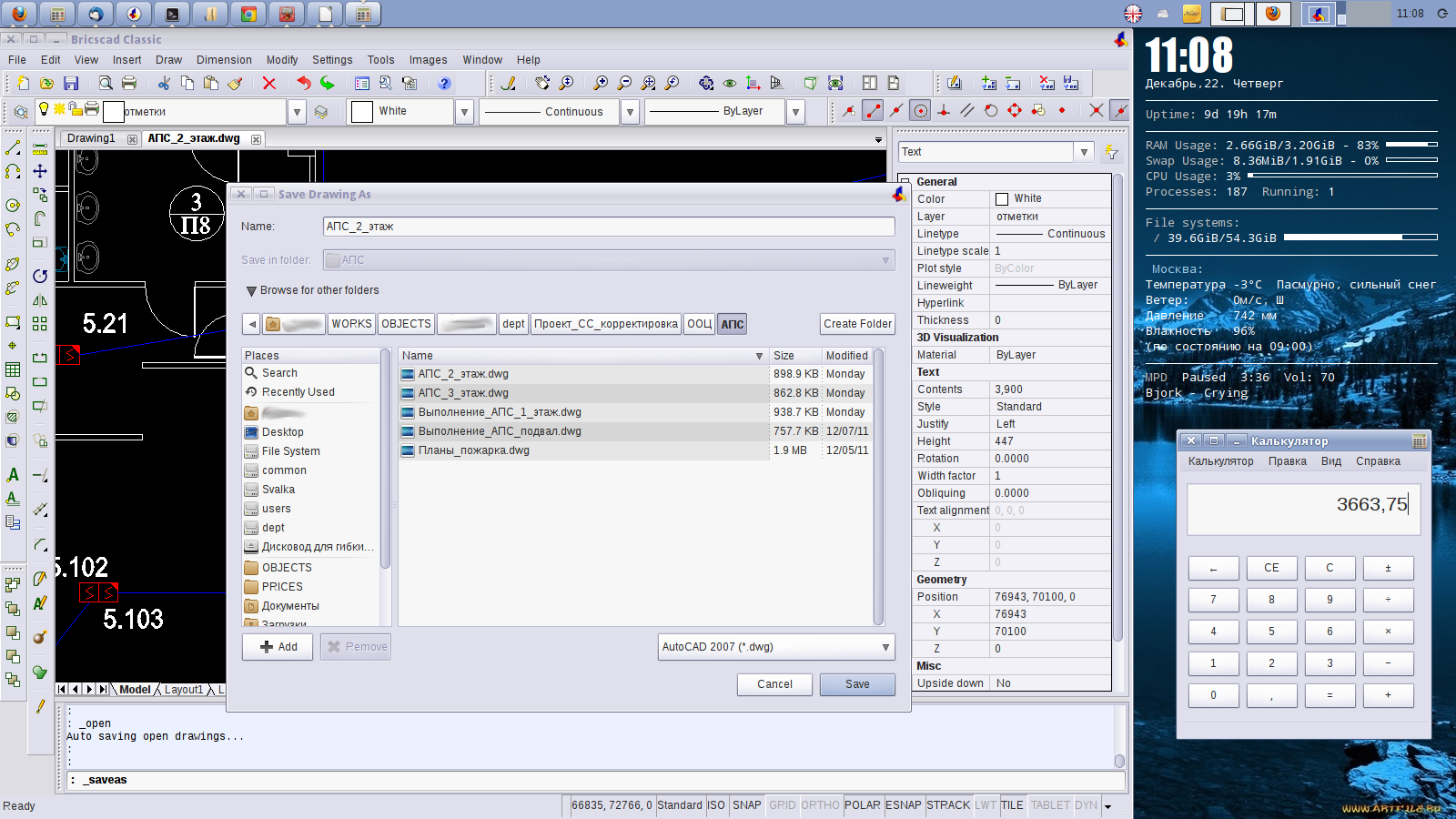This screenshot has width=1456, height=819.
Task: Click the Move tool cross-arrows icon
Action: [x=40, y=171]
